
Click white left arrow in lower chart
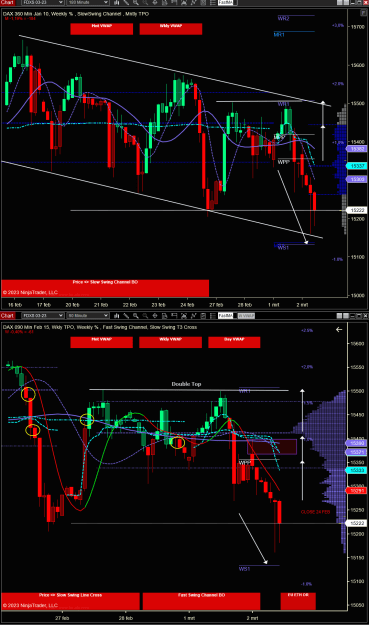[339, 330]
